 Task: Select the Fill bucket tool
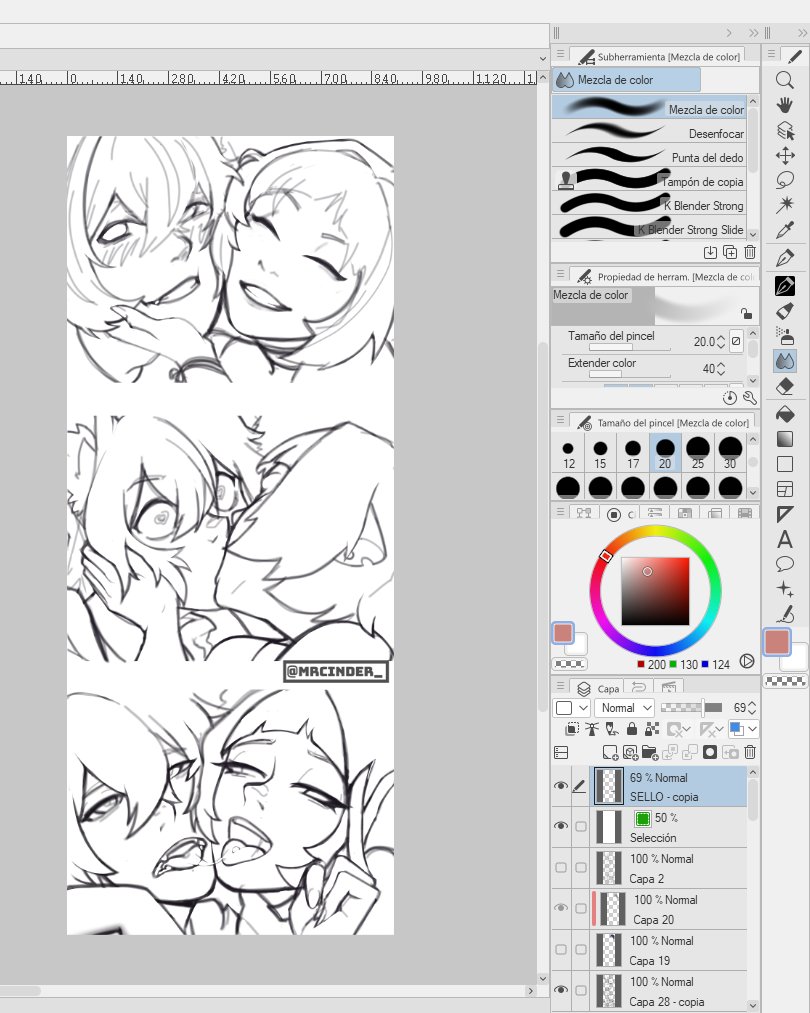785,414
